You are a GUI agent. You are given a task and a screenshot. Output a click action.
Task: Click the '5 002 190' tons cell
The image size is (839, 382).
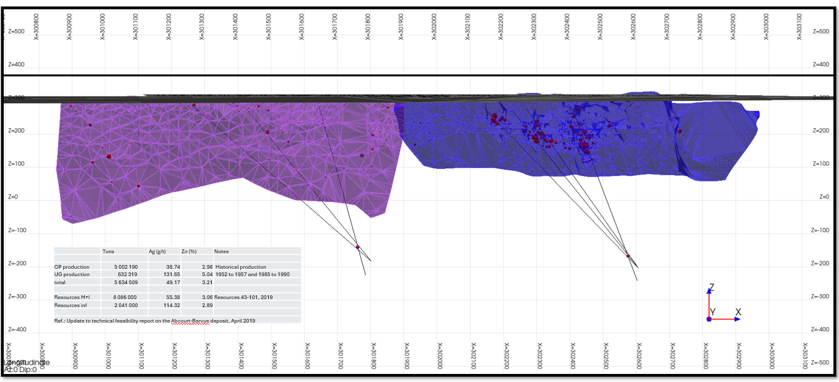[x=126, y=267]
